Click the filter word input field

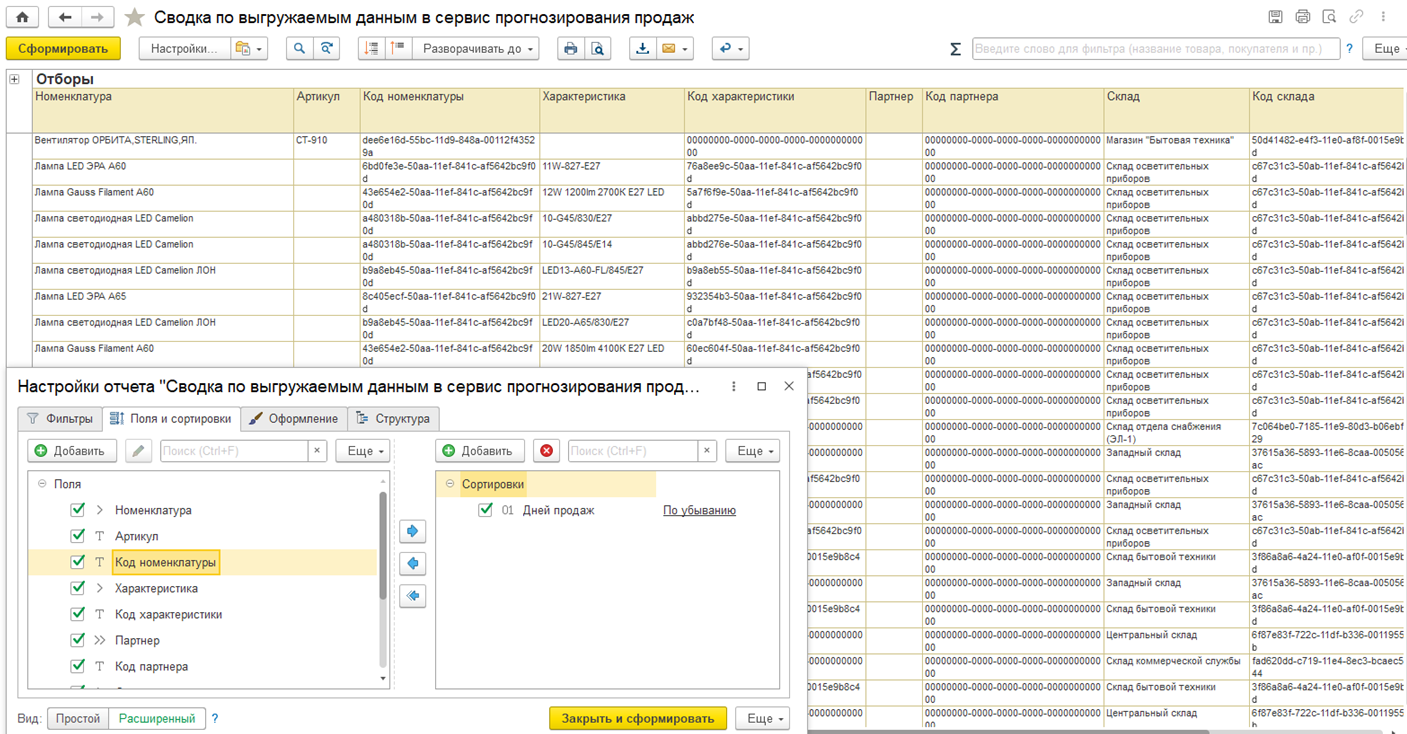coord(1155,48)
